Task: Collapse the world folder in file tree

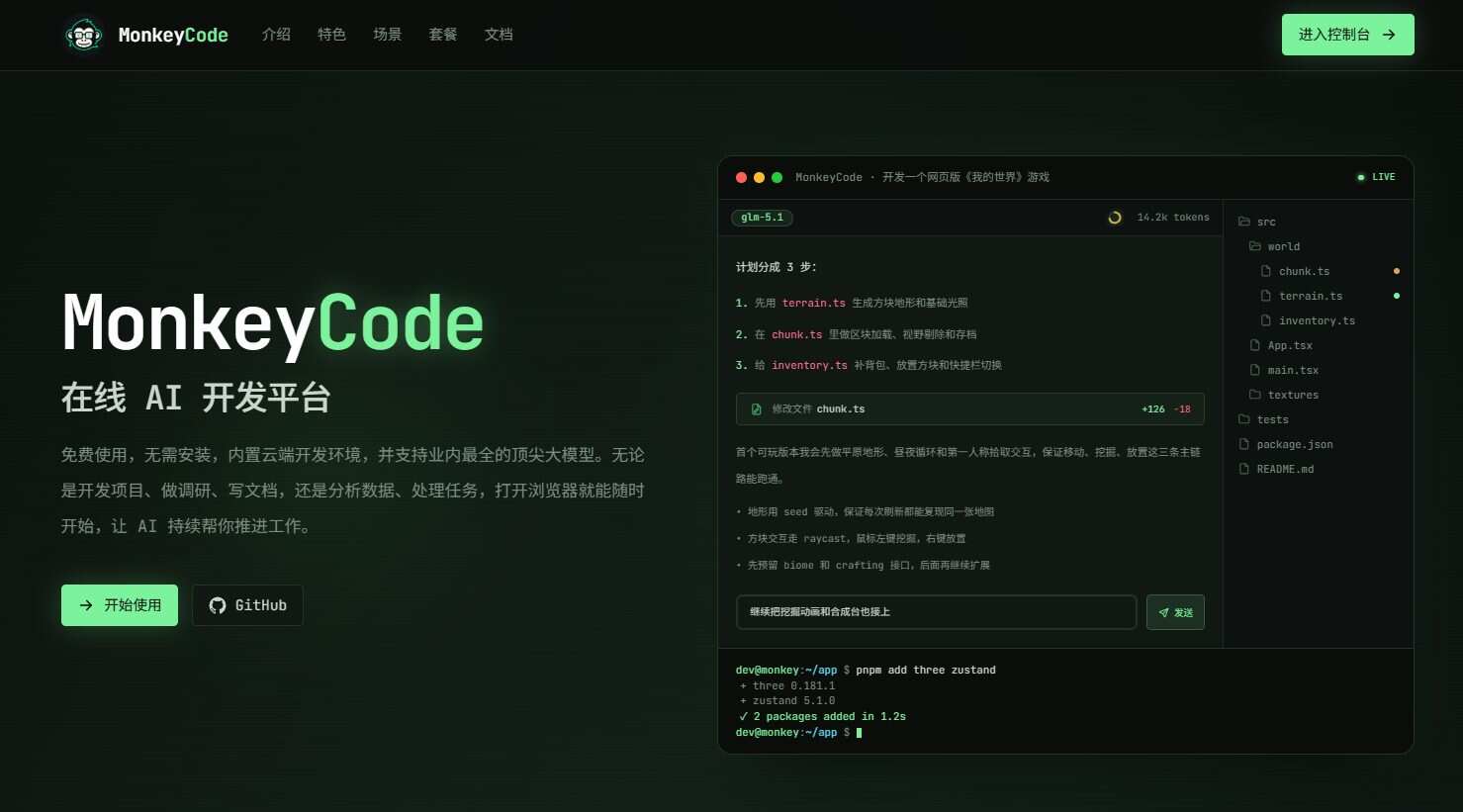Action: click(1274, 246)
